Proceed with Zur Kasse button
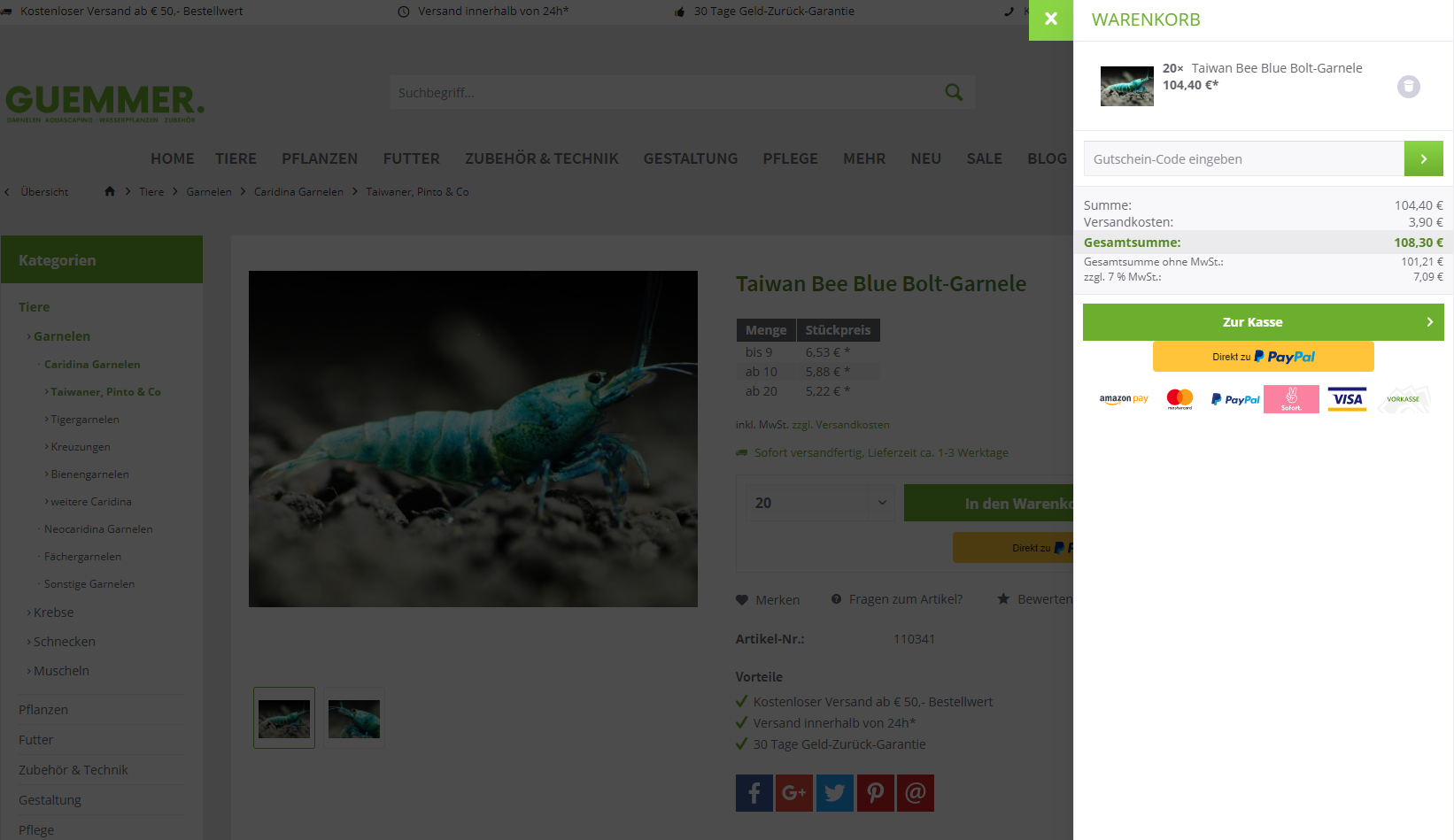 click(1264, 322)
